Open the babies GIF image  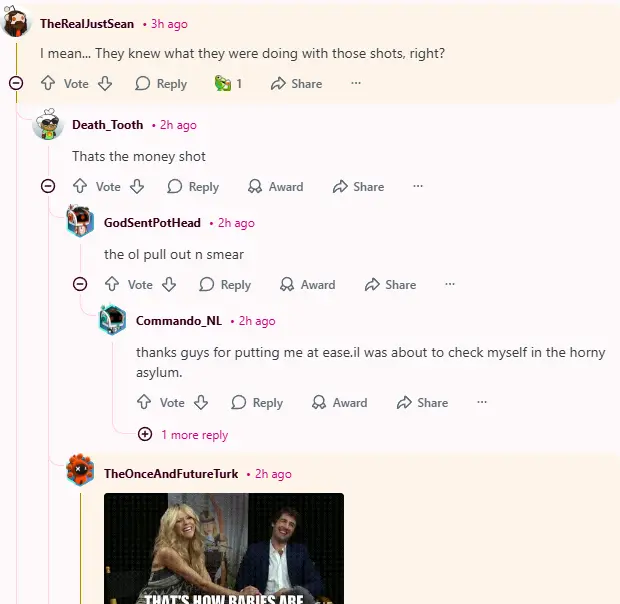pyautogui.click(x=224, y=548)
